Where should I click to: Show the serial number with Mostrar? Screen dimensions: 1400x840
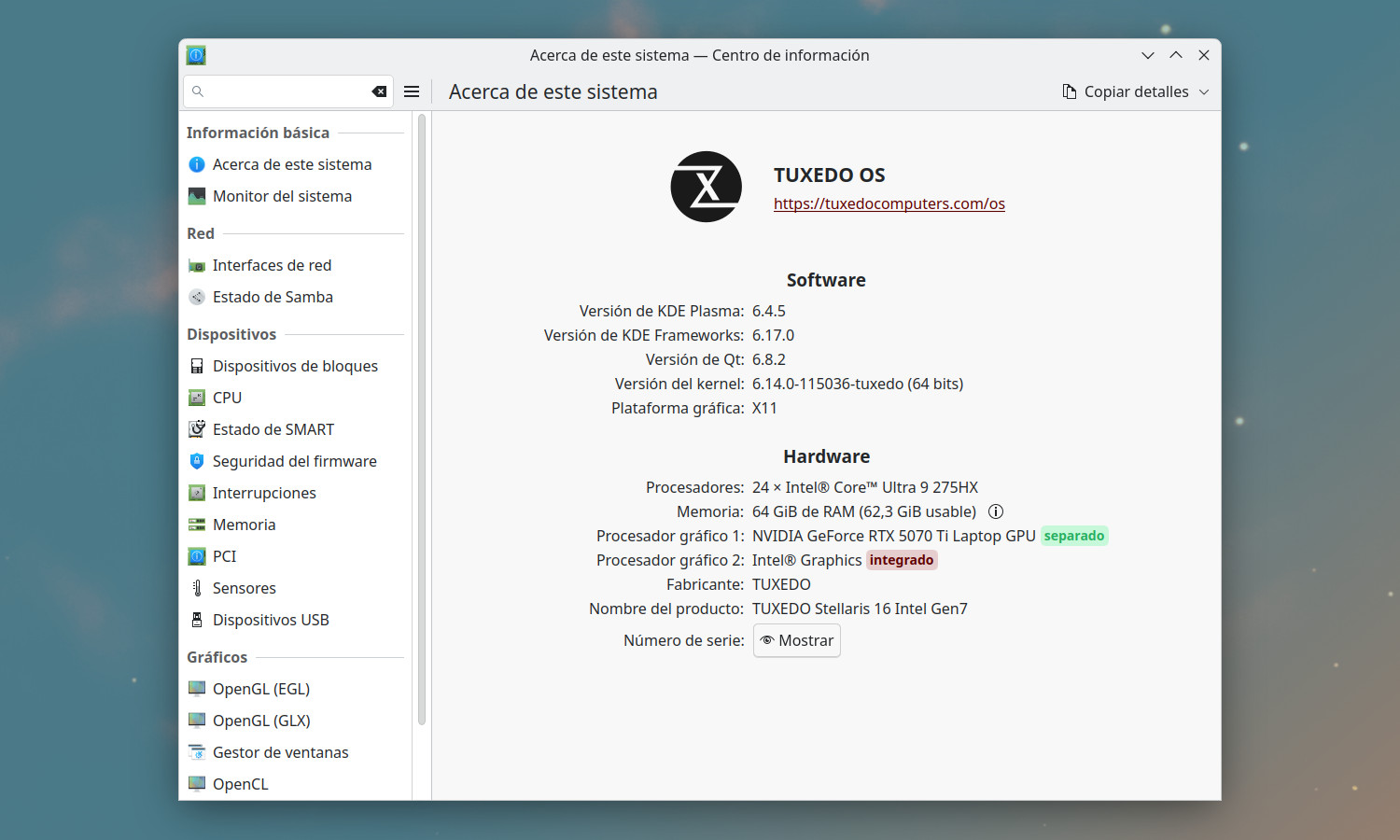796,640
